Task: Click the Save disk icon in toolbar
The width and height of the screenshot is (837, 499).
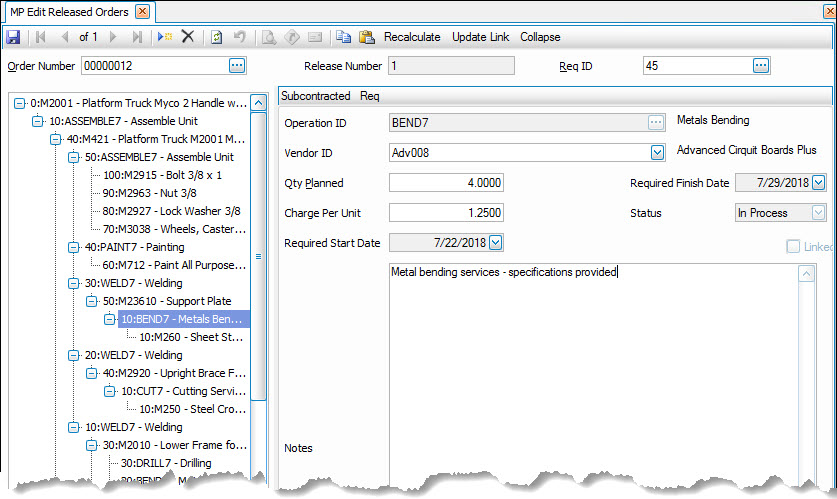Action: point(13,37)
